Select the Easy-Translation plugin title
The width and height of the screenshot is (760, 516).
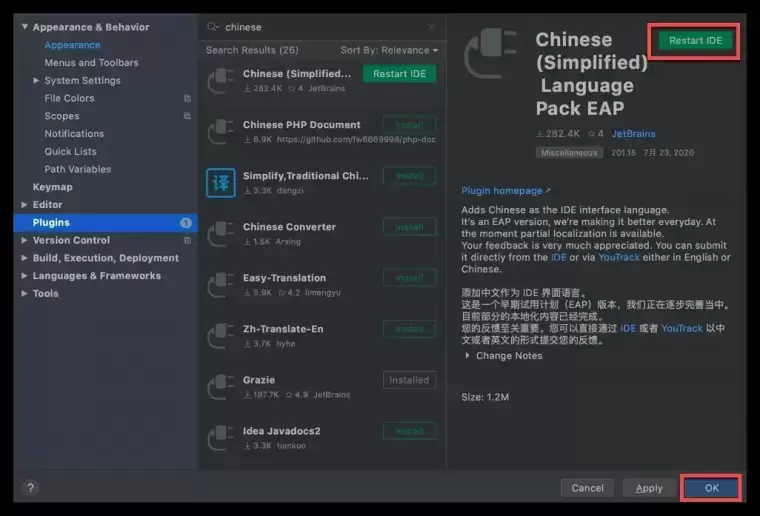[x=285, y=278]
